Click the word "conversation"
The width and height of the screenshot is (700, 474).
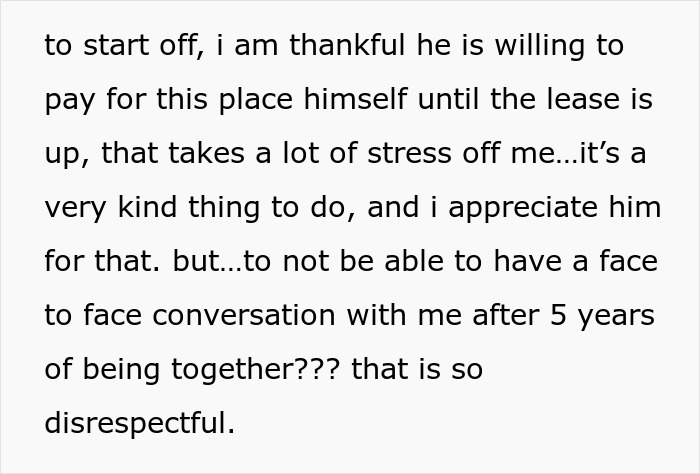click(x=244, y=315)
